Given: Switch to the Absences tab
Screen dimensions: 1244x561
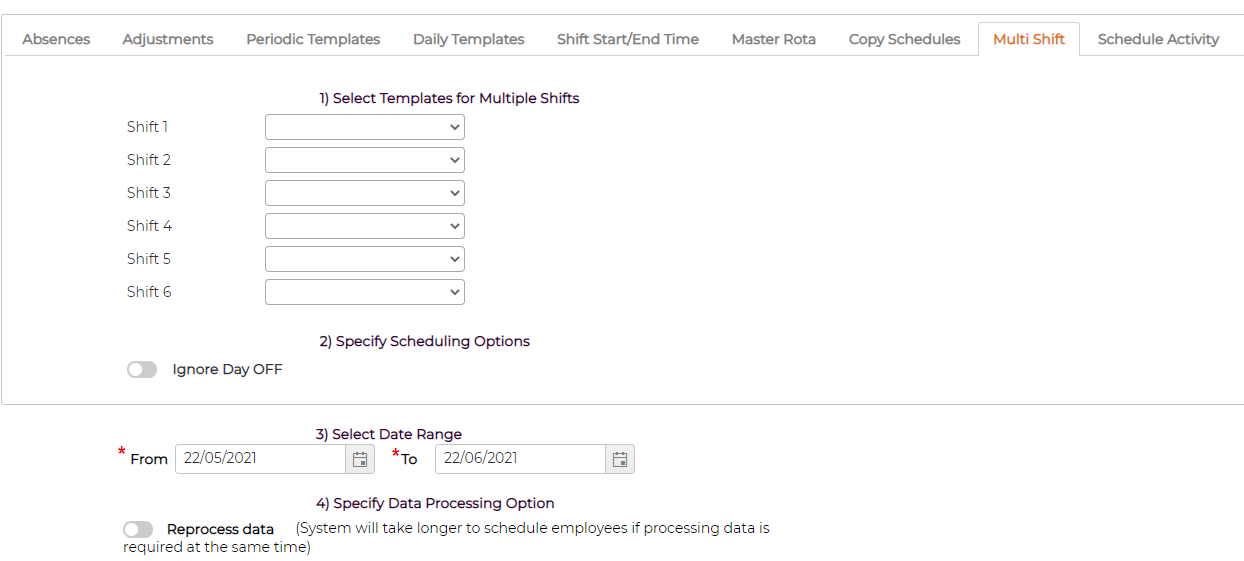Looking at the screenshot, I should (x=56, y=39).
